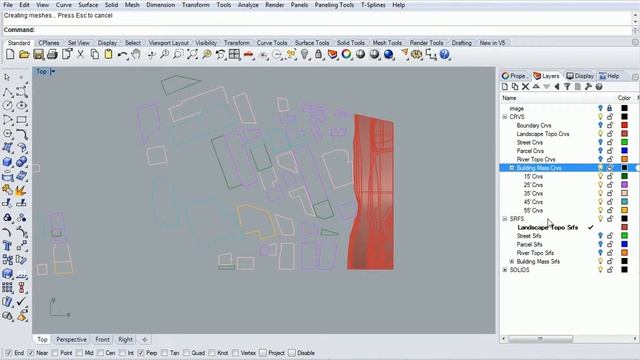Image resolution: width=640 pixels, height=360 pixels.
Task: Collapse the SRFS layer group
Action: point(505,219)
